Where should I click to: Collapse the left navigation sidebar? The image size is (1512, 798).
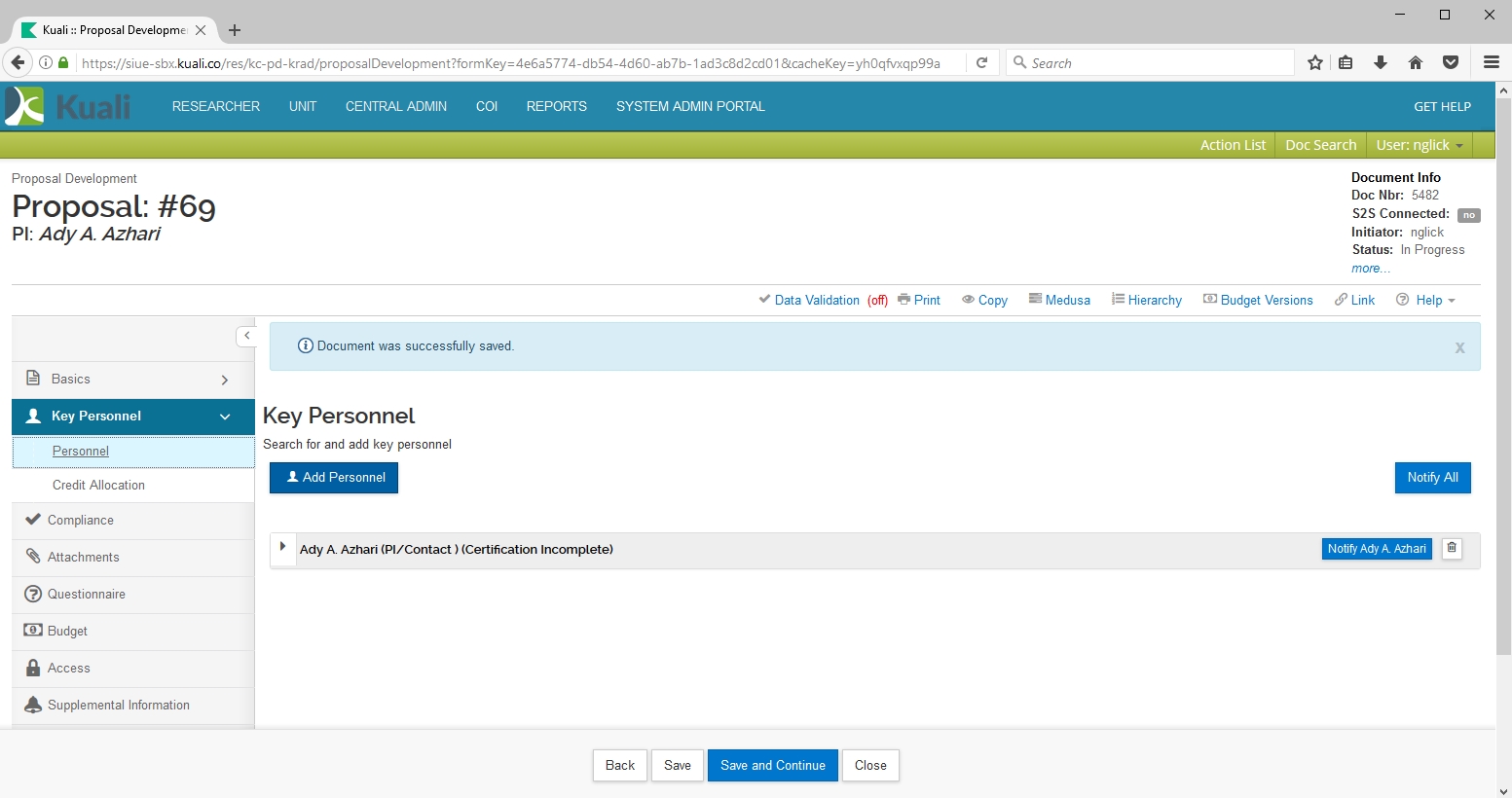247,336
